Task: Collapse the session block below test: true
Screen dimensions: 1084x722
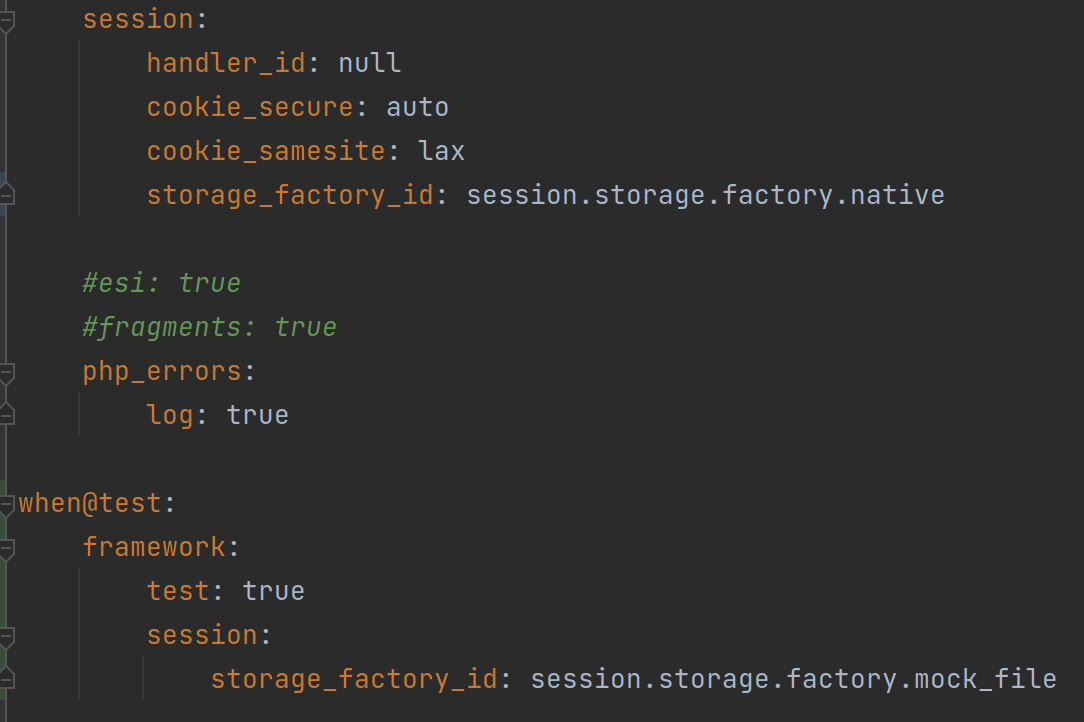Action: click(6, 637)
